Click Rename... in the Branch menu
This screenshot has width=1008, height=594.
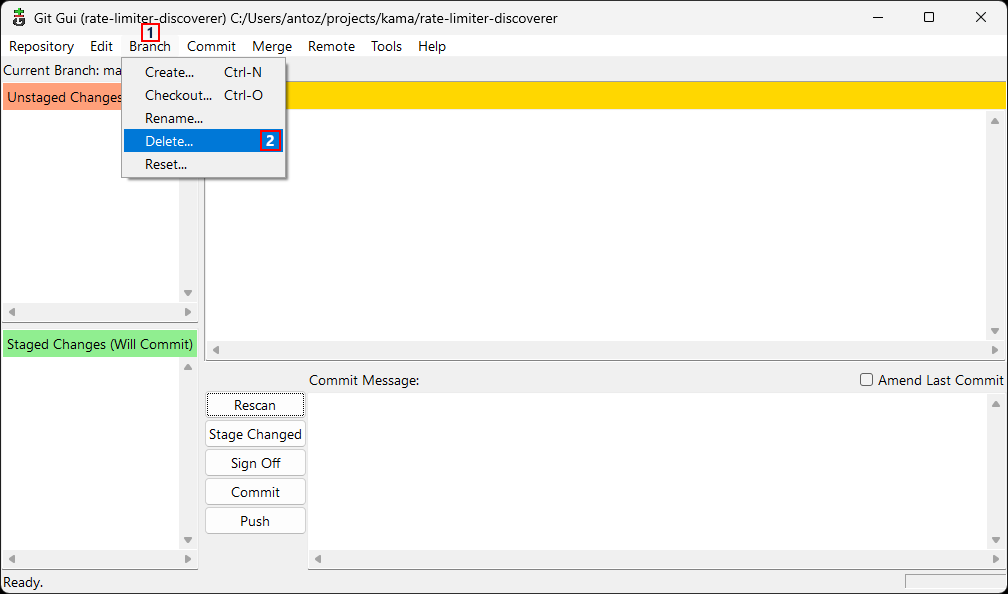click(173, 118)
